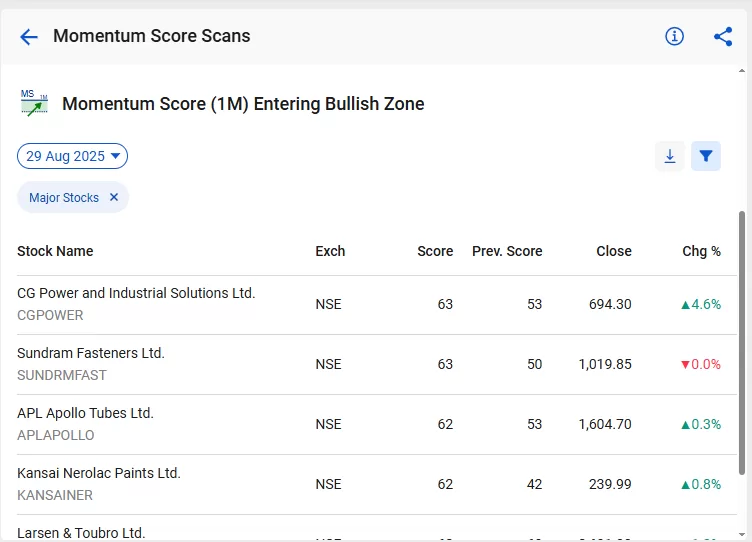752x542 pixels.
Task: Click the APLAPOLLO ticker symbol
Action: [x=56, y=435]
